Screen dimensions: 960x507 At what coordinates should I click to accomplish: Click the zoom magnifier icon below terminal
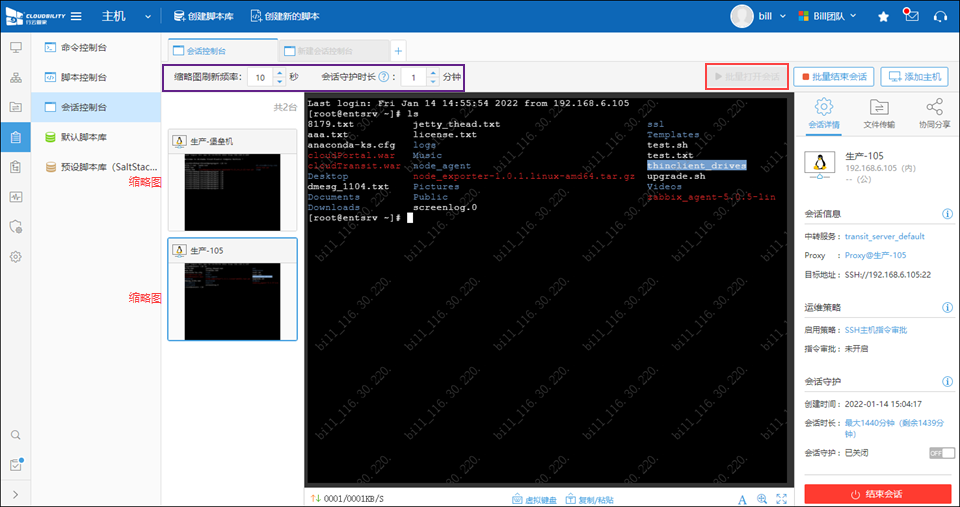762,498
